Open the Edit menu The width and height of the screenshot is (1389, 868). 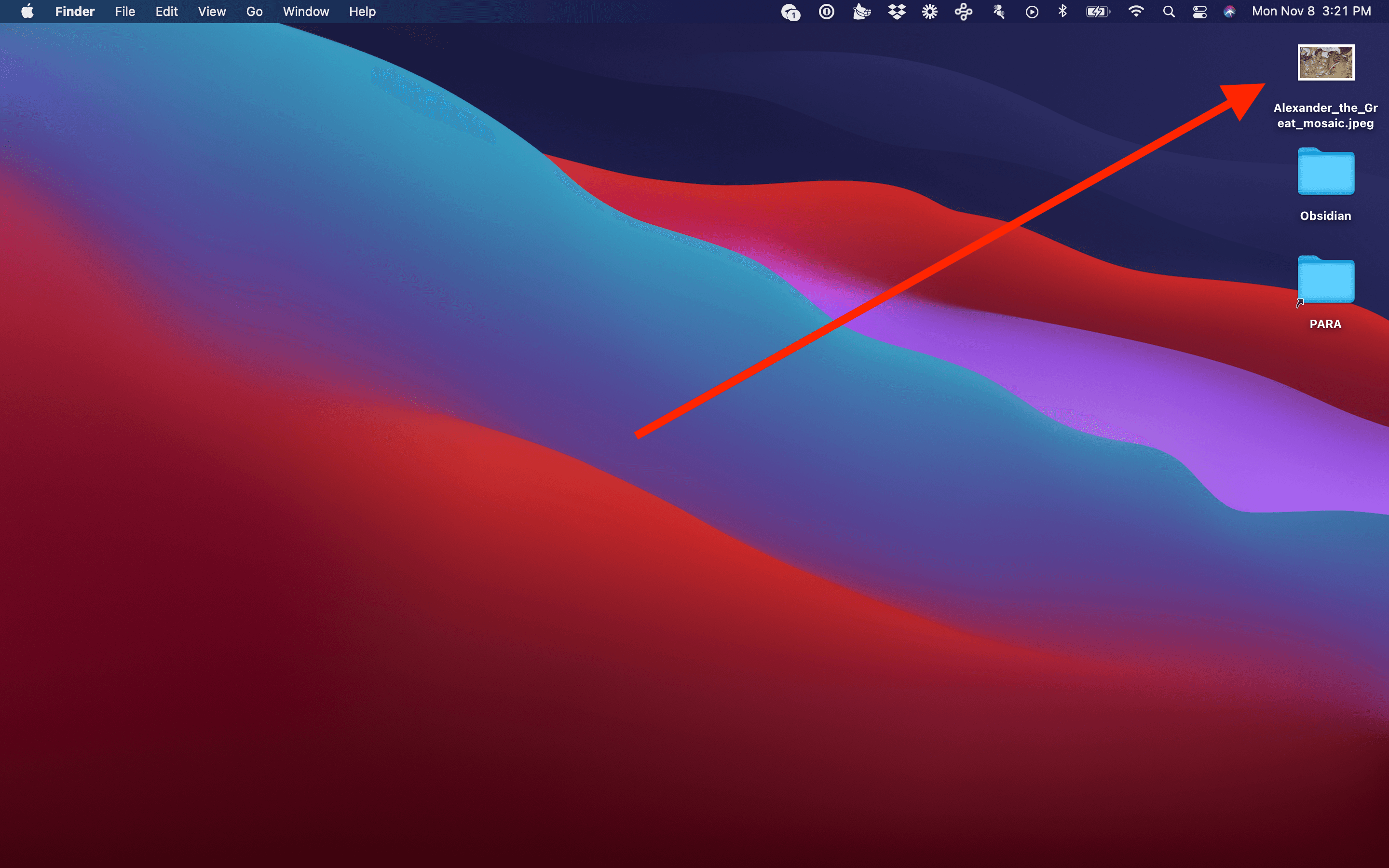pyautogui.click(x=166, y=12)
